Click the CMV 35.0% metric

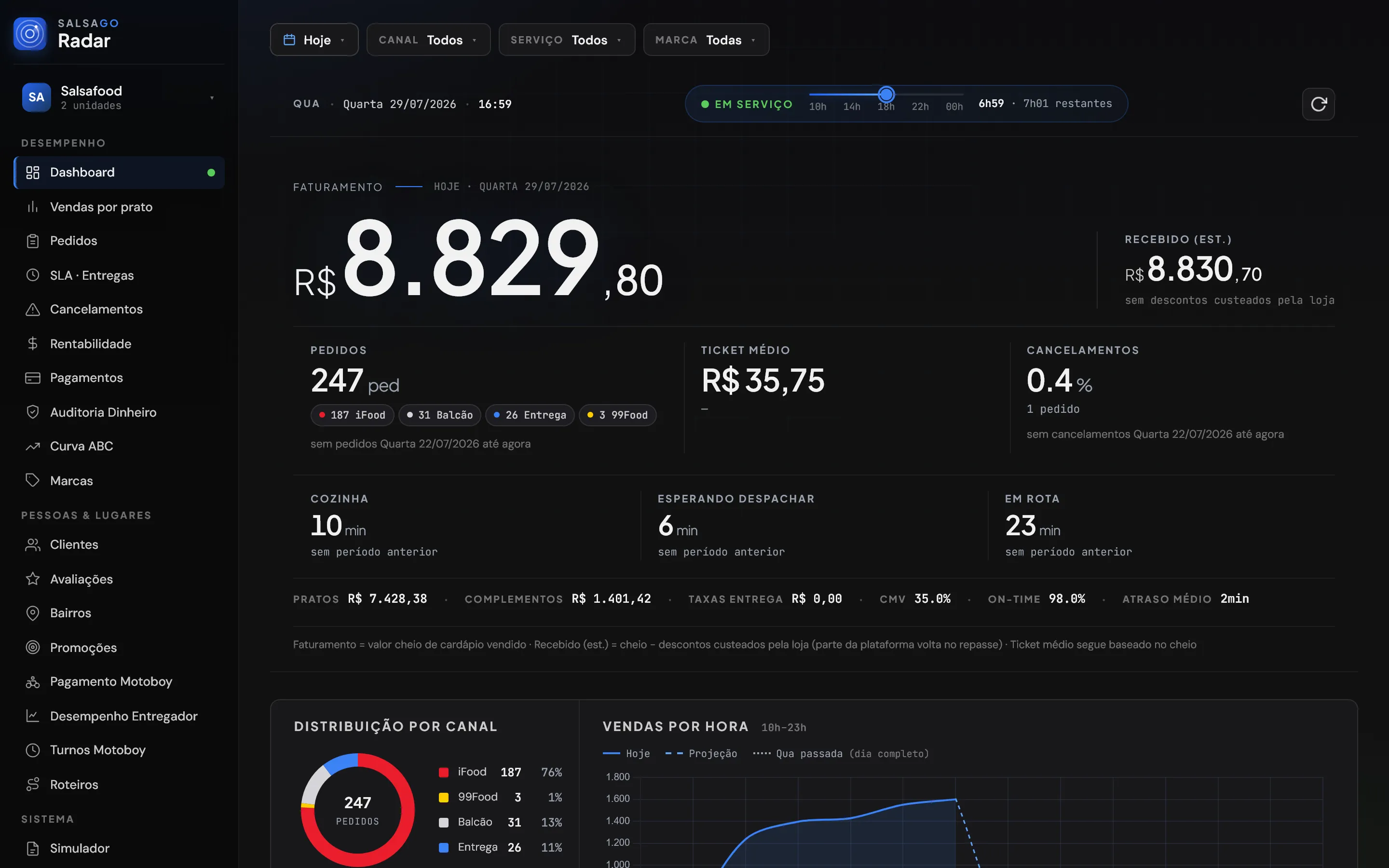[x=915, y=599]
